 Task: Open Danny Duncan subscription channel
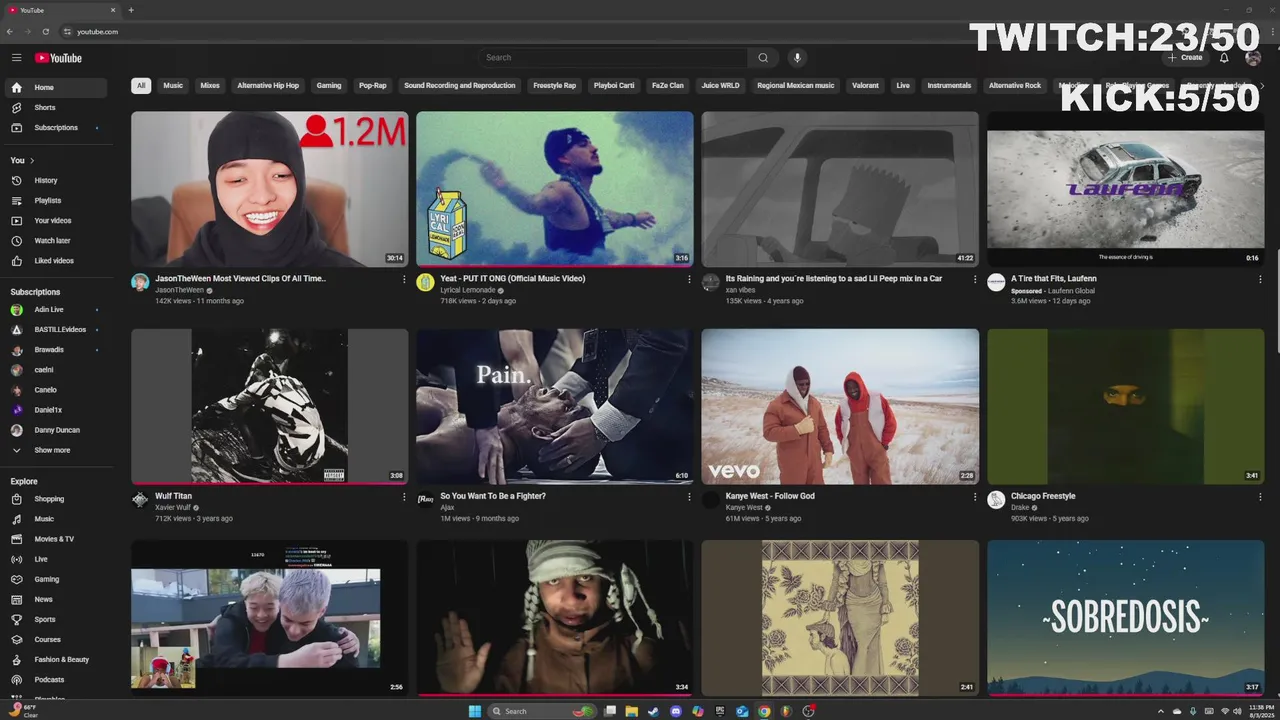pos(55,430)
